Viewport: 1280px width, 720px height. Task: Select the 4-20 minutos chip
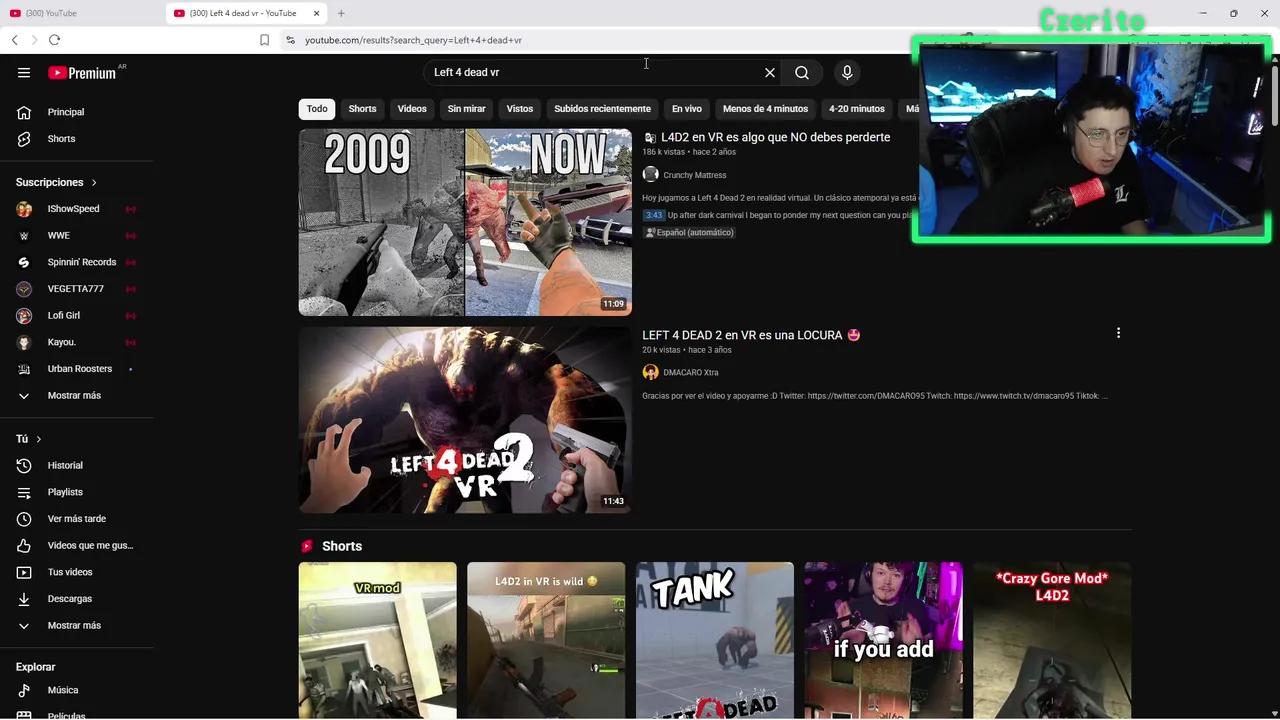tap(857, 109)
